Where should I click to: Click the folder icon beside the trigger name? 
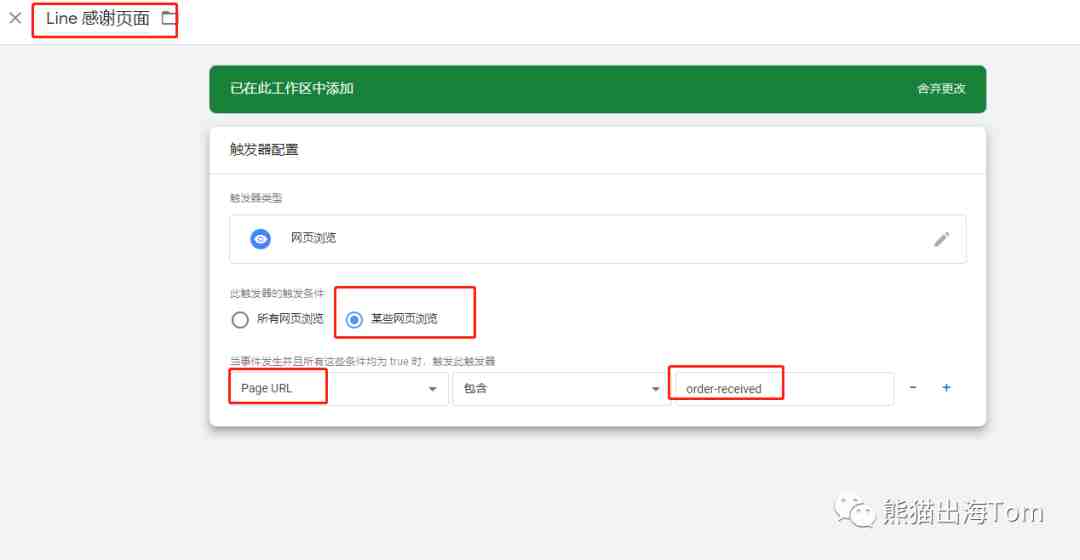[x=168, y=18]
